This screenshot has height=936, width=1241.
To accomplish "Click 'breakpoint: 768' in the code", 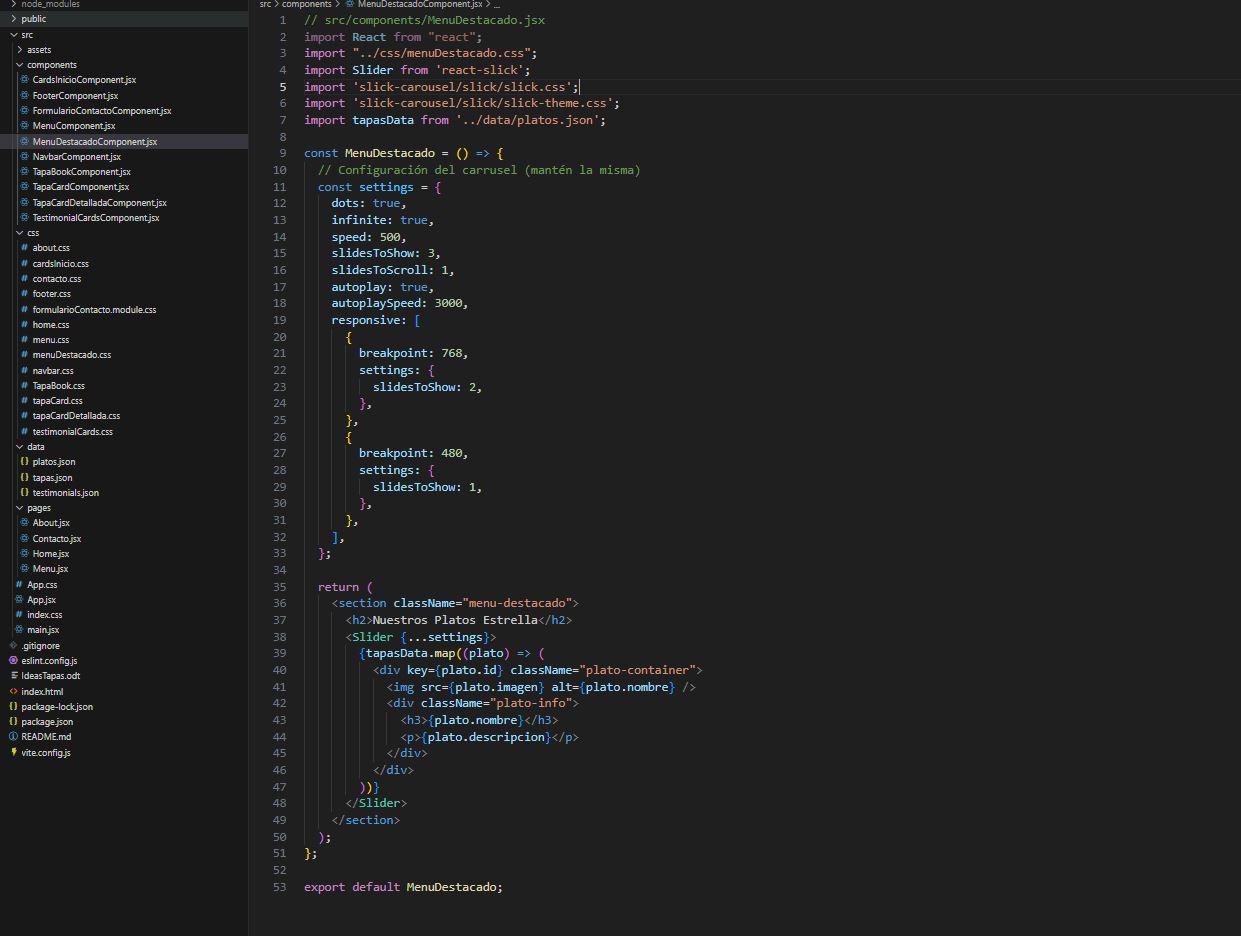I will click(411, 353).
